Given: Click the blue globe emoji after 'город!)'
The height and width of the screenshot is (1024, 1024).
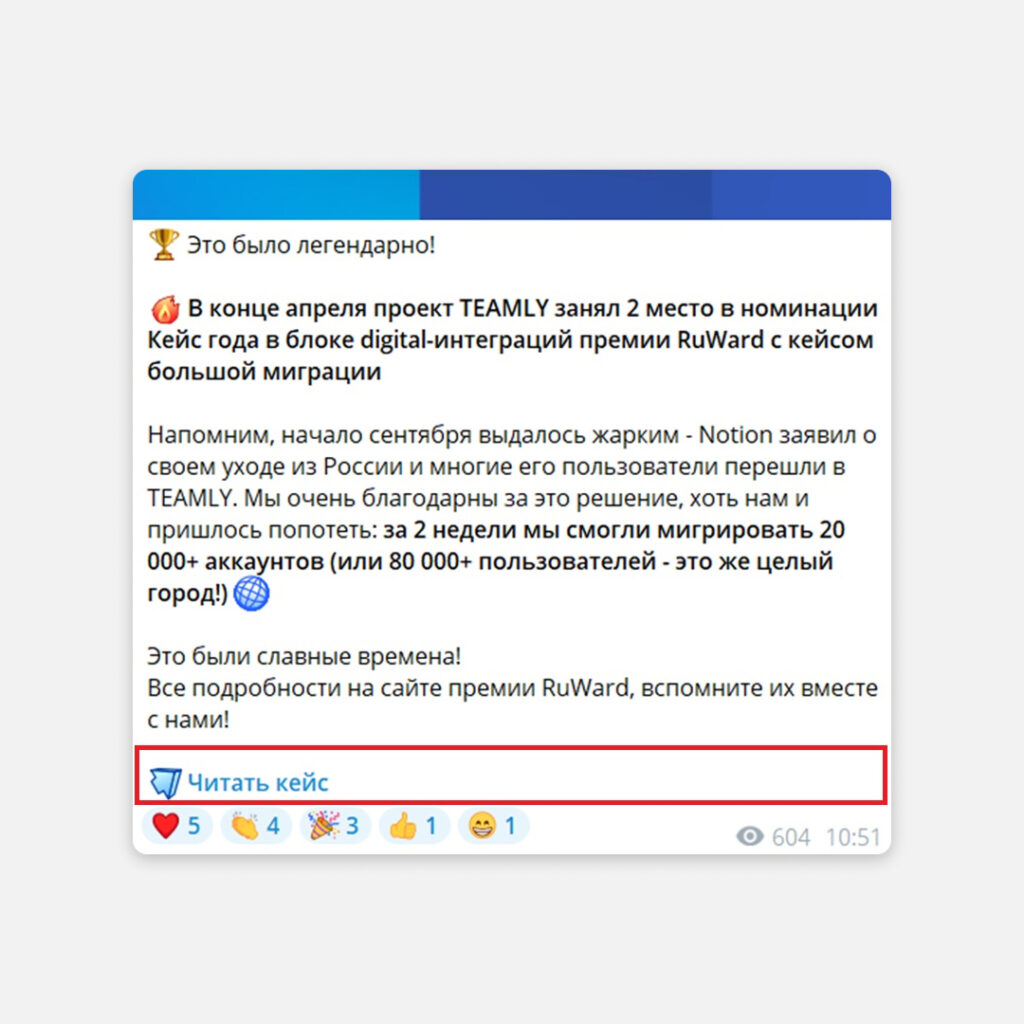Looking at the screenshot, I should point(251,593).
